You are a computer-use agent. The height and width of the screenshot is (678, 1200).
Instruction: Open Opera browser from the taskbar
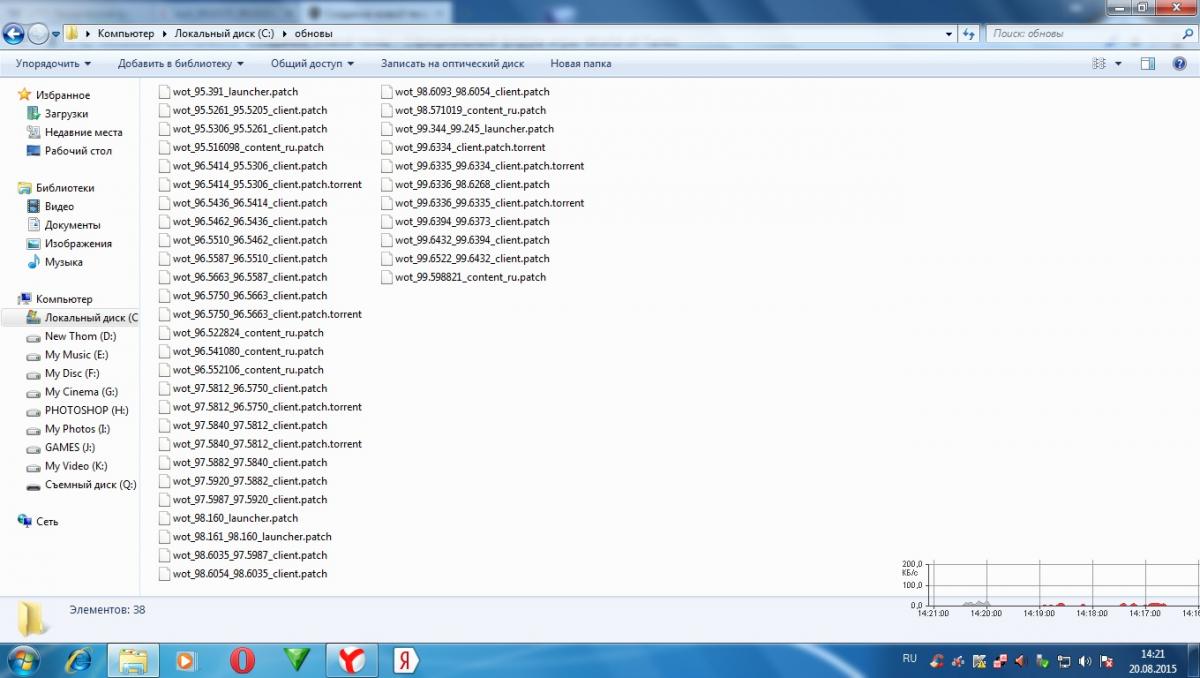point(241,660)
